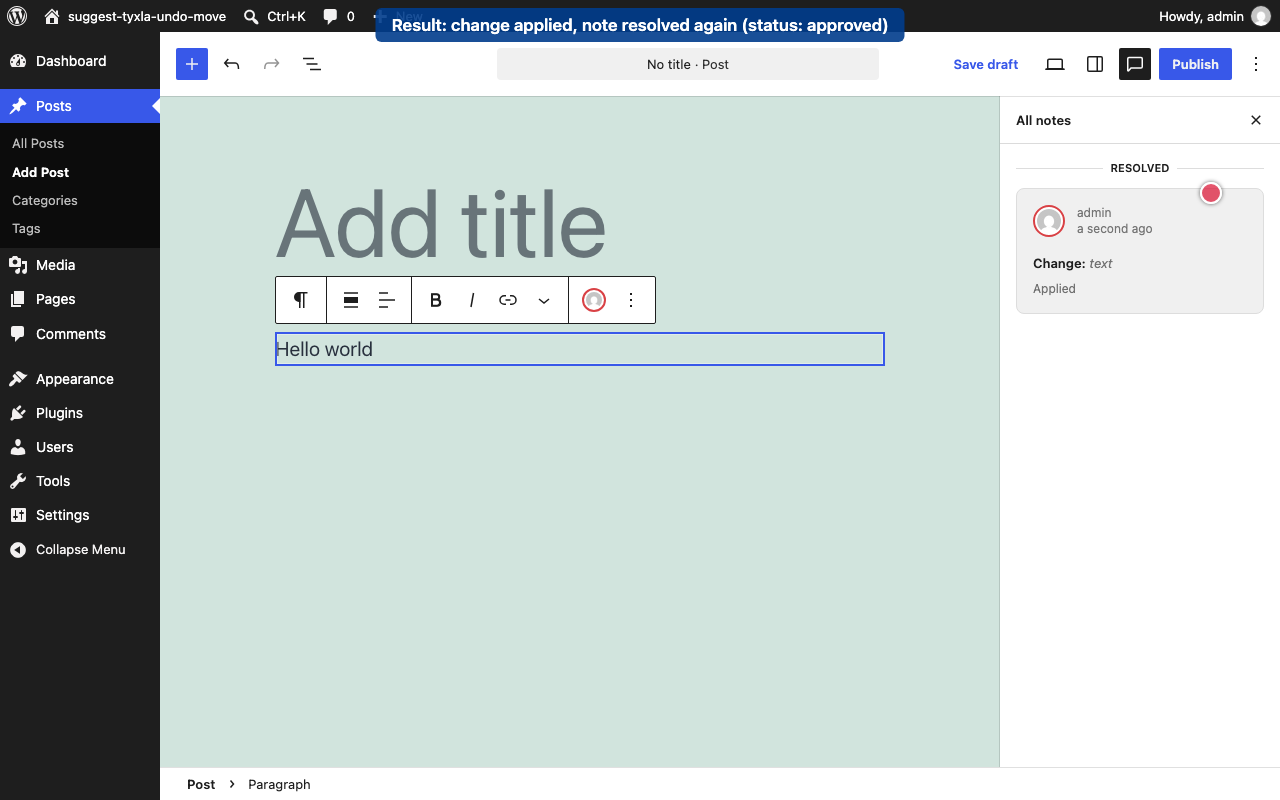Select the resolved admin note card
Viewport: 1280px width, 800px height.
(1140, 251)
